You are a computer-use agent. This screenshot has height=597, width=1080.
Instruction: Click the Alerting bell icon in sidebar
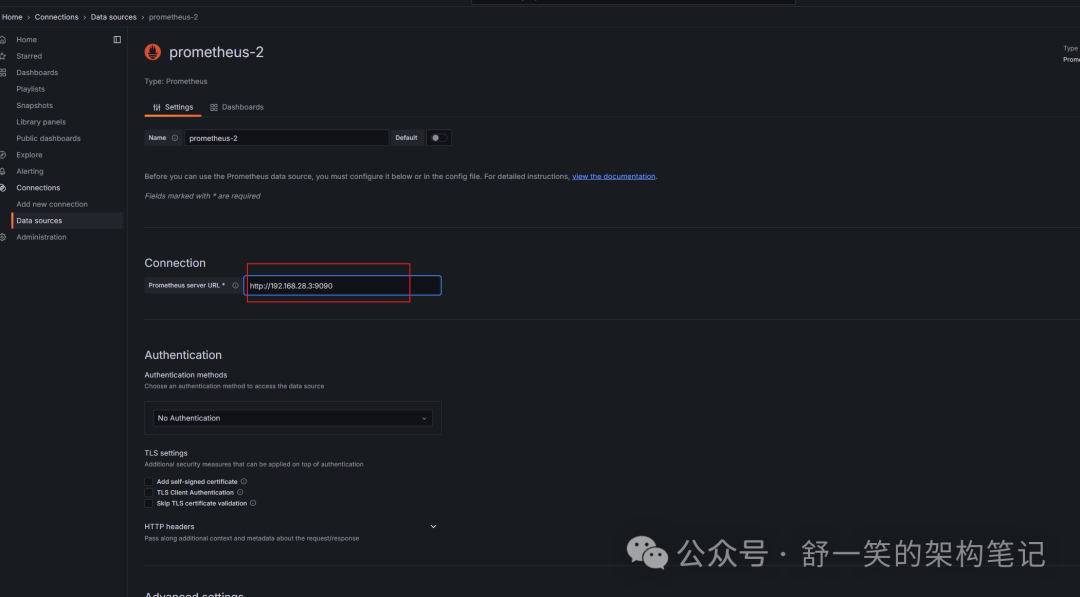tap(3, 171)
